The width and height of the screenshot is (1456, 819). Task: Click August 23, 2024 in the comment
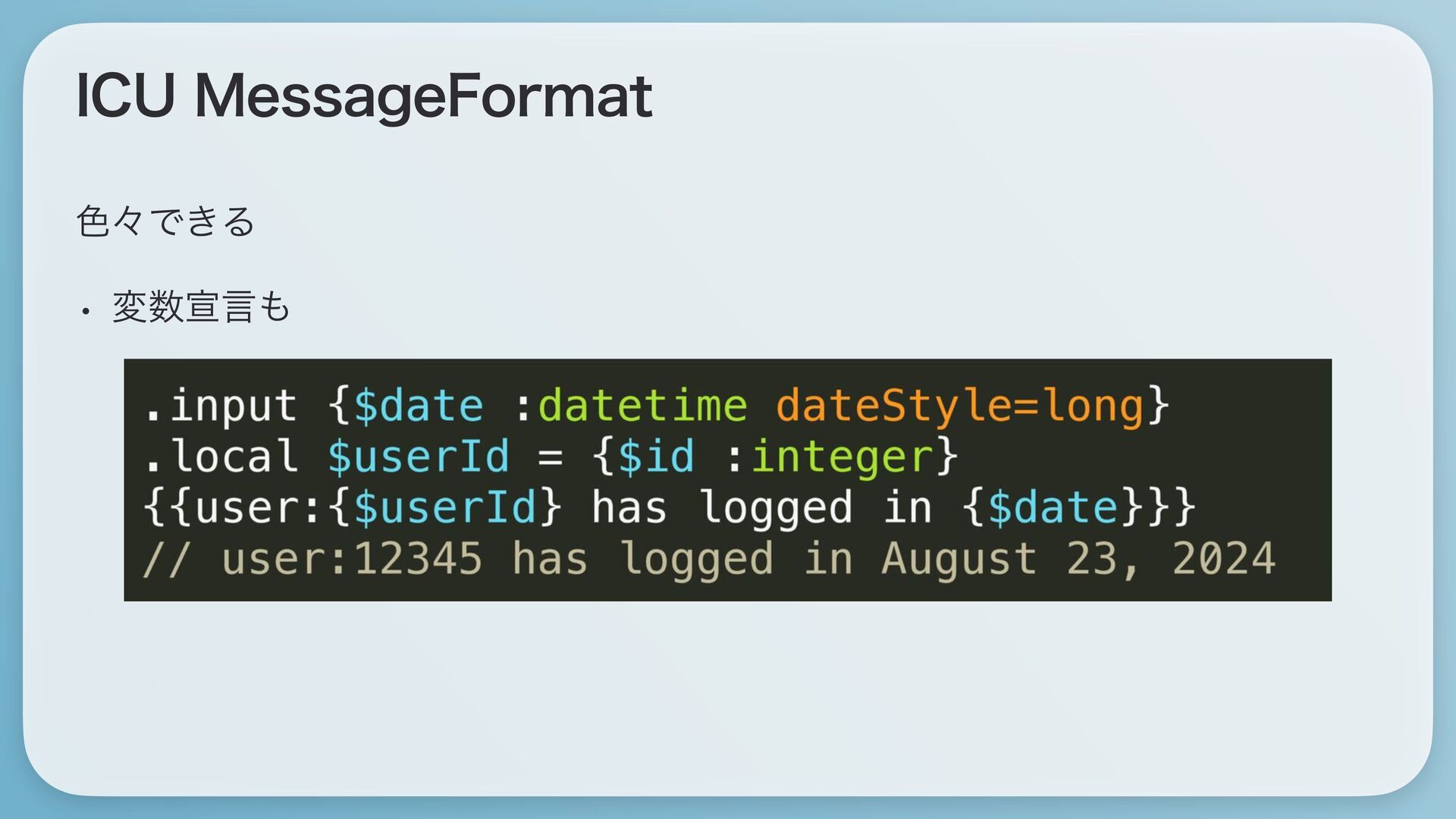(1078, 559)
